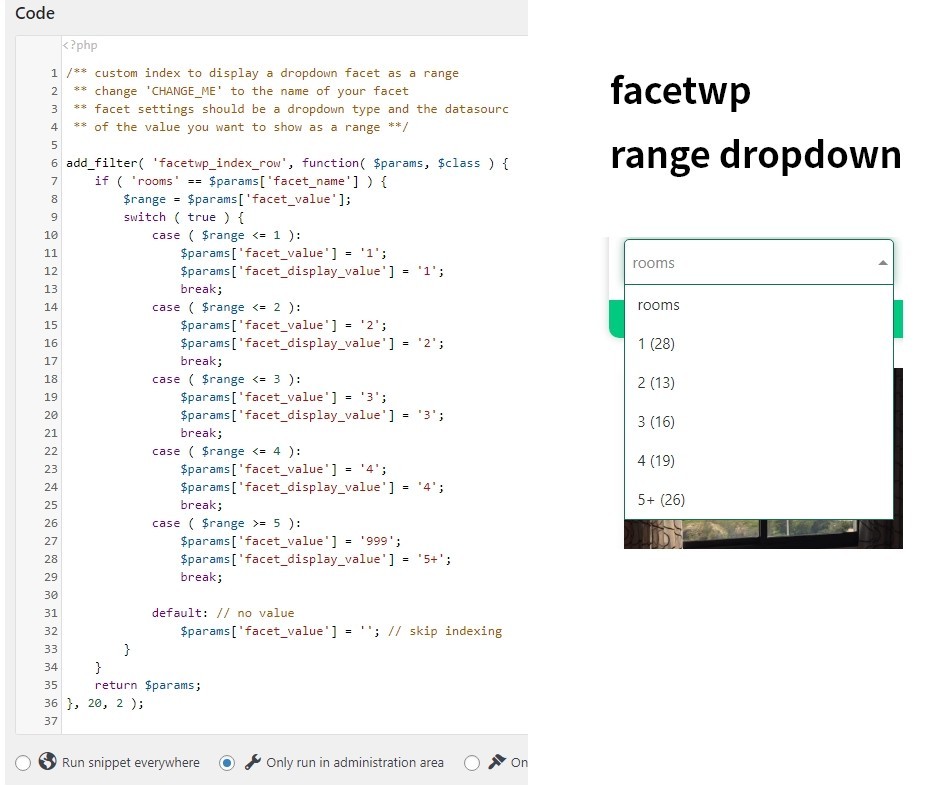Click the 'case ( $range <= 1 ):' line
940x785 pixels.
tap(227, 235)
